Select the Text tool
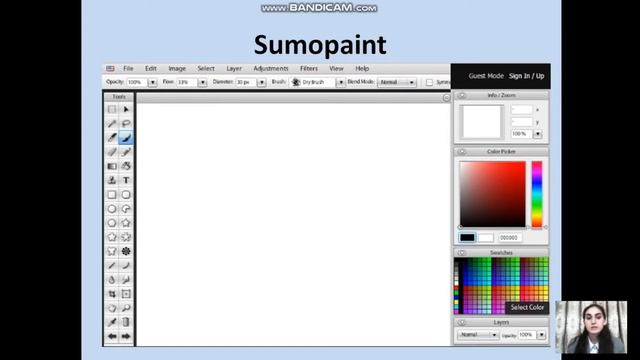 (126, 180)
